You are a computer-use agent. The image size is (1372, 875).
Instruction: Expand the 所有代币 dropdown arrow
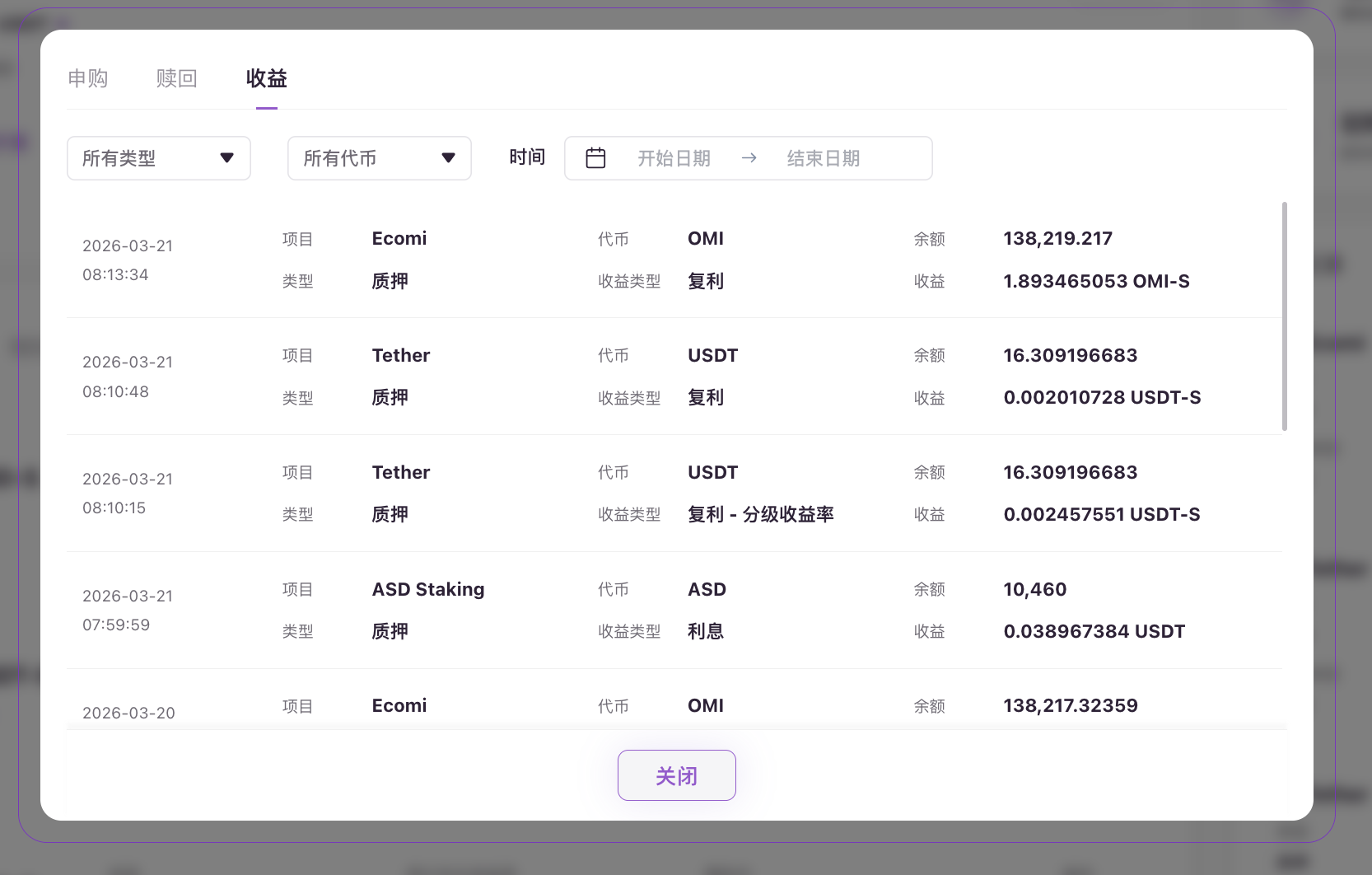pyautogui.click(x=448, y=158)
